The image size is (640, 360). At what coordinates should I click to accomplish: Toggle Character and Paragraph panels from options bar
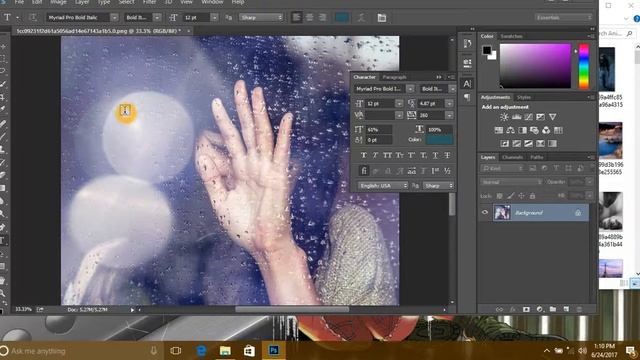(382, 18)
